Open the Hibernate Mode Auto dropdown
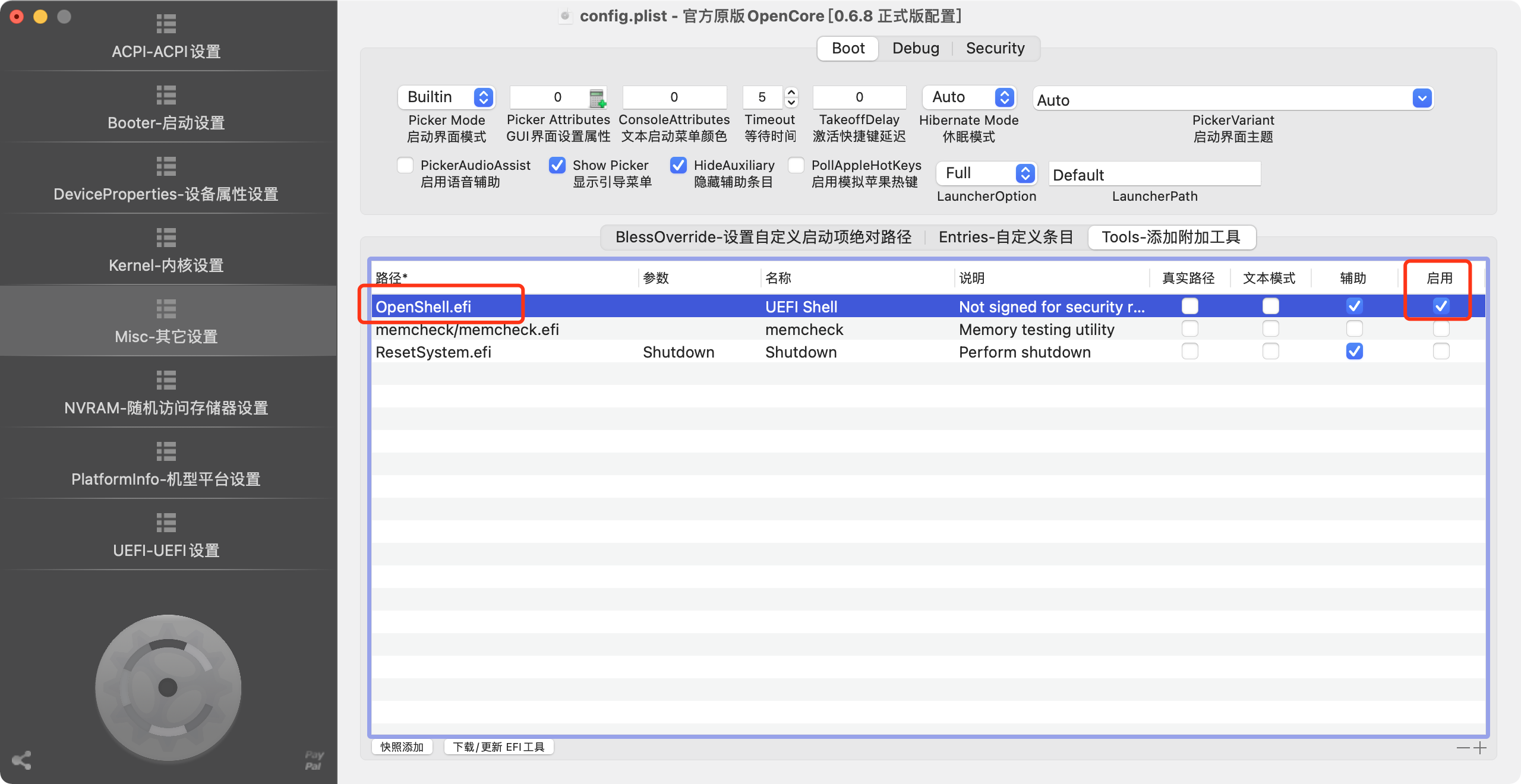Image resolution: width=1521 pixels, height=784 pixels. pyautogui.click(x=969, y=97)
